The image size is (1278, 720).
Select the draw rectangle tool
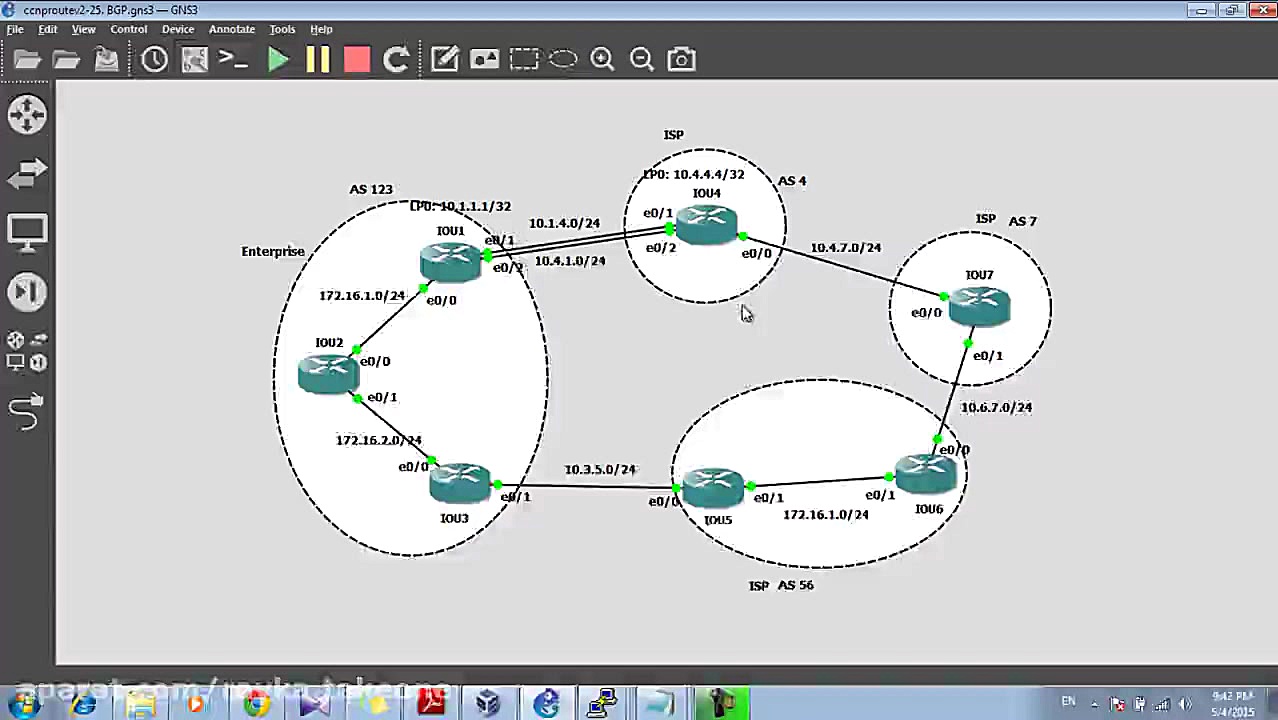[524, 60]
